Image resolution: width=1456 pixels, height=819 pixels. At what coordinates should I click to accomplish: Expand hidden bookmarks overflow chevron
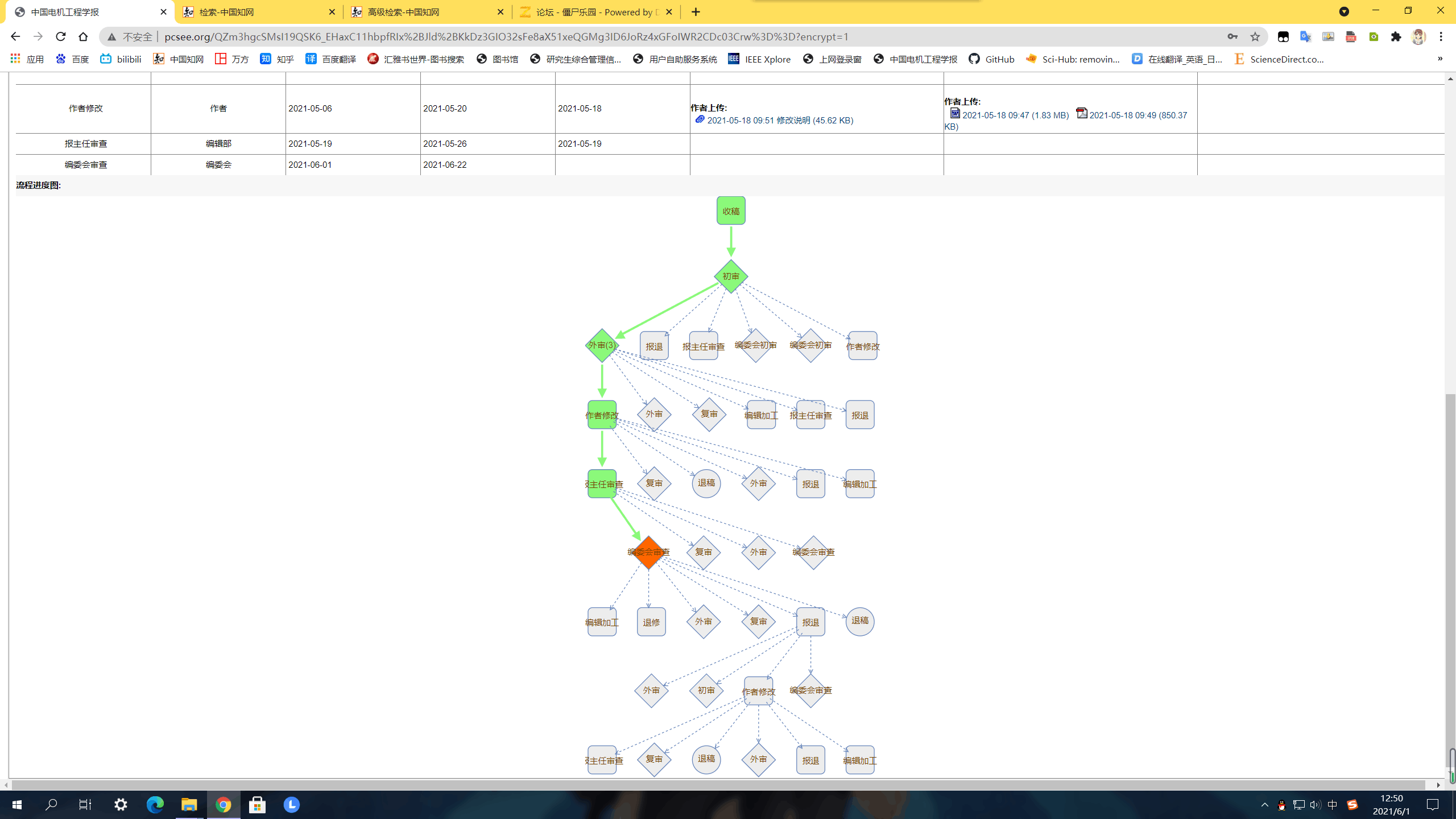[x=1440, y=59]
